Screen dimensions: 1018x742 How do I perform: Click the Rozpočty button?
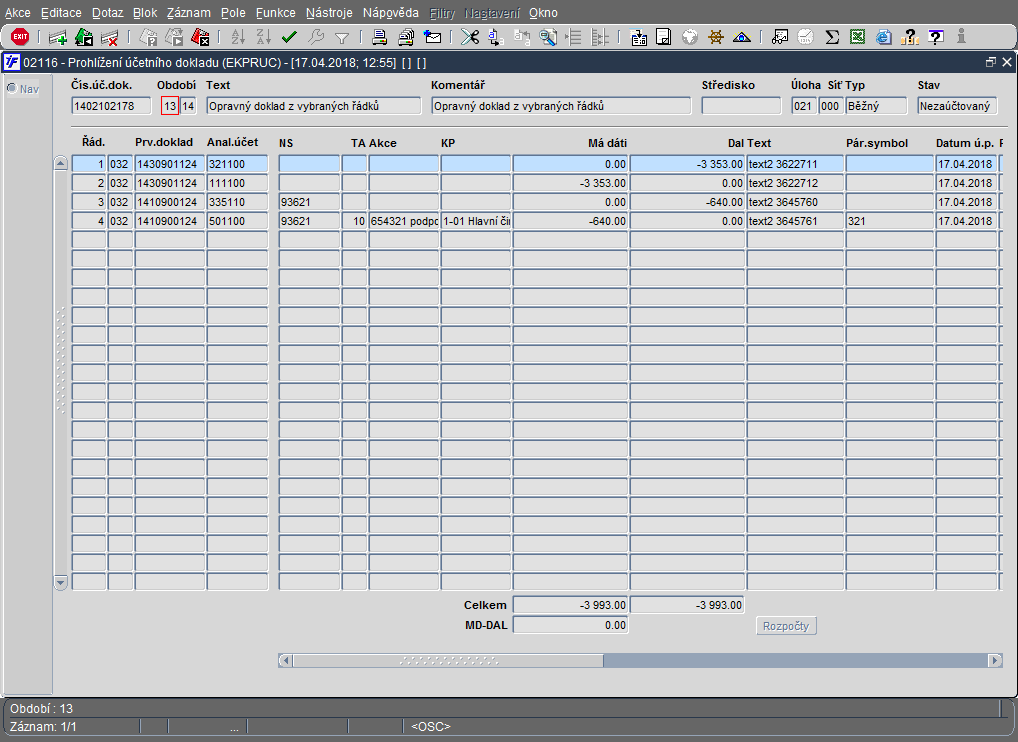[786, 626]
